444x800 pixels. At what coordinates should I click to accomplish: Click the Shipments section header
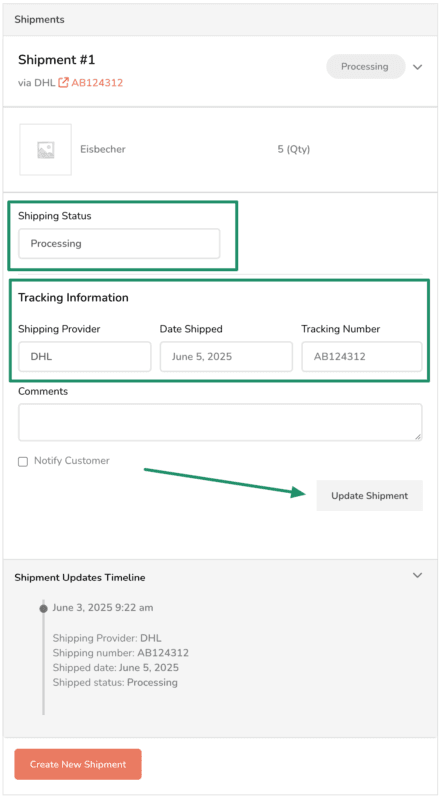coord(39,20)
